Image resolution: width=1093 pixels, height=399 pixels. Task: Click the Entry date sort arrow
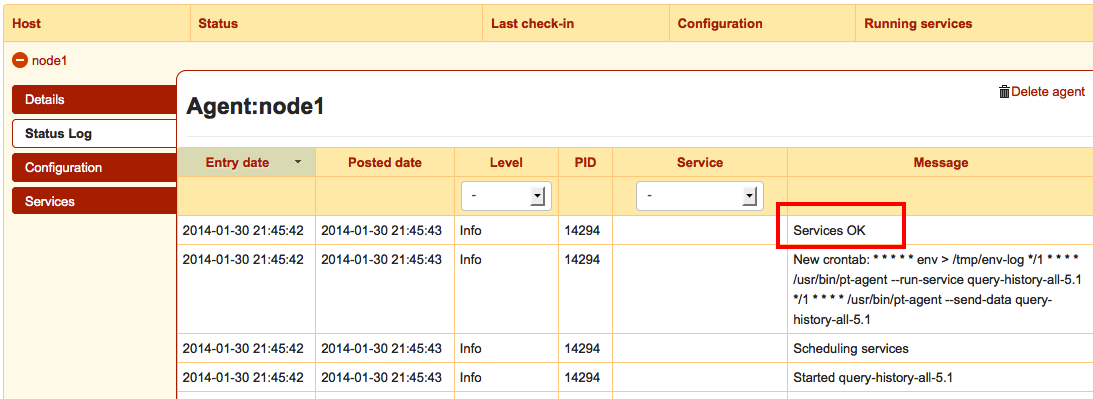(298, 162)
